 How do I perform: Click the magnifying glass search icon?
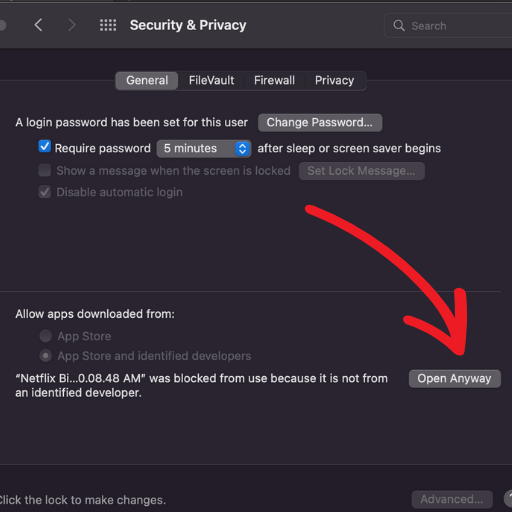pos(399,26)
